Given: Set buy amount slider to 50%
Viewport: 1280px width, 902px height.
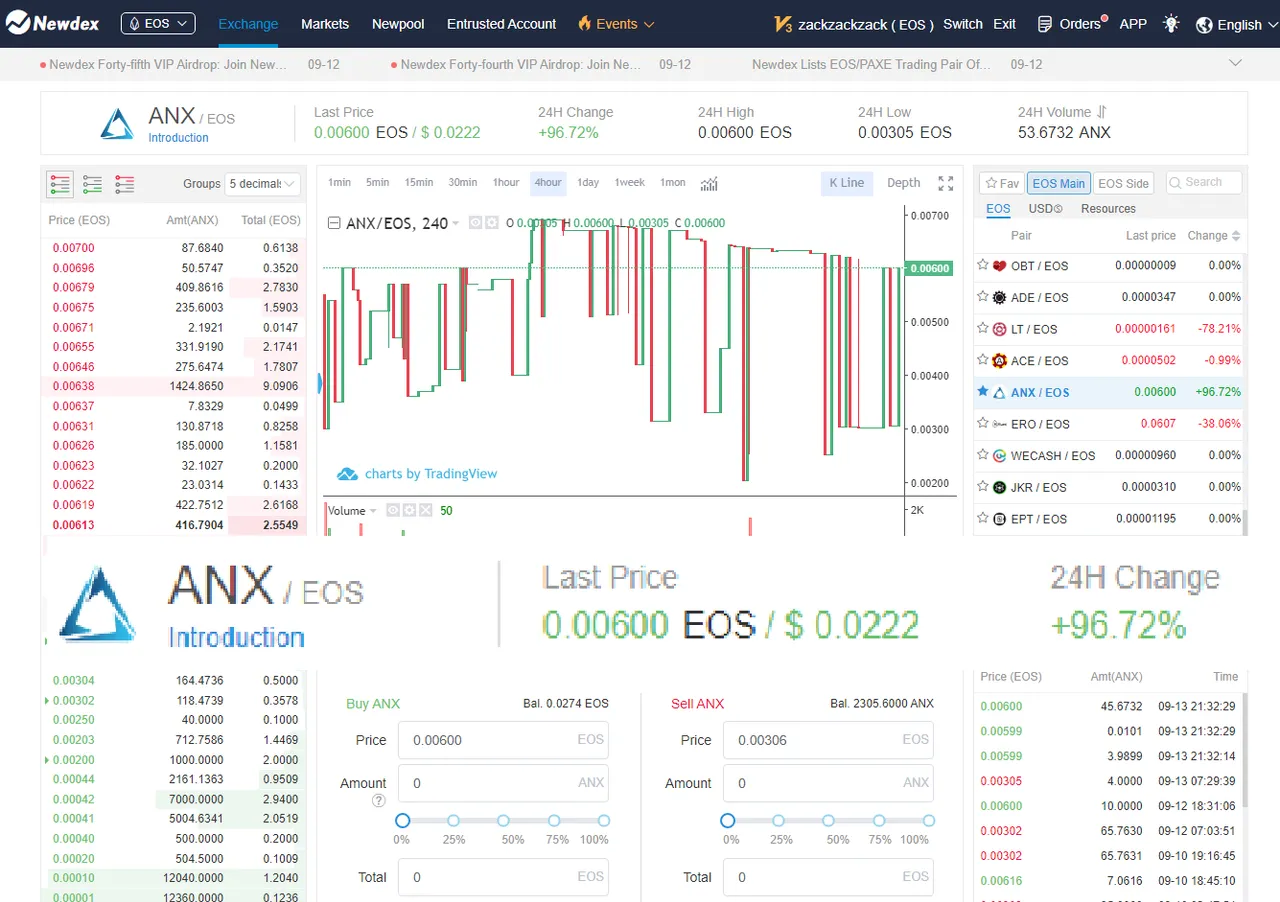Looking at the screenshot, I should [503, 821].
